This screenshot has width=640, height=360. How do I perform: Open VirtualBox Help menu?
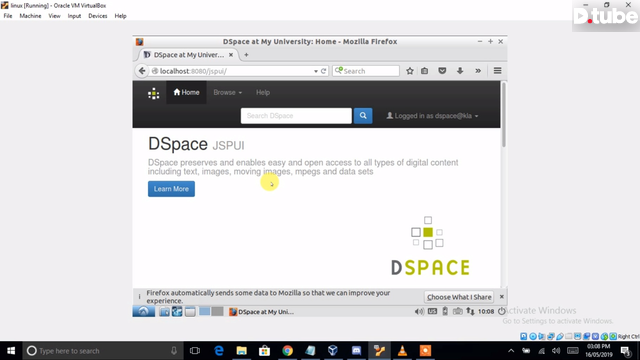pyautogui.click(x=120, y=16)
